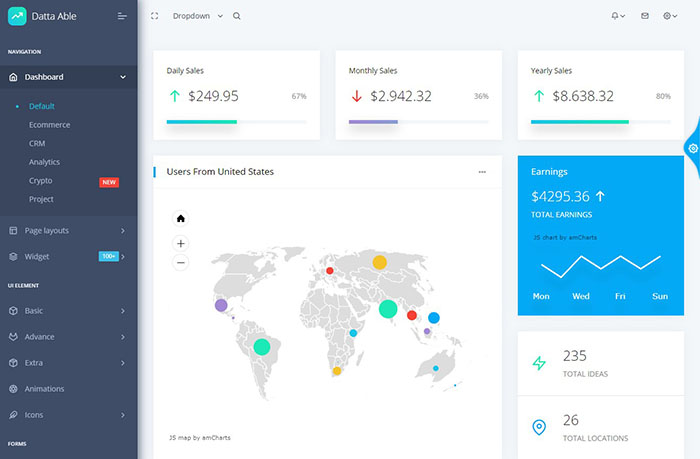Open the settings gear dropdown in header
This screenshot has height=459, width=700.
point(670,16)
